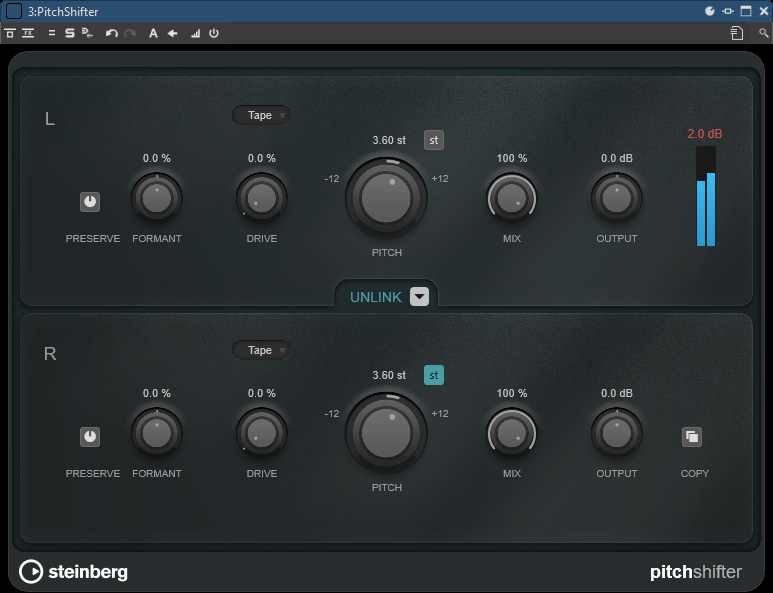Click the first toolbar icon, the rack view button

[x=10, y=33]
